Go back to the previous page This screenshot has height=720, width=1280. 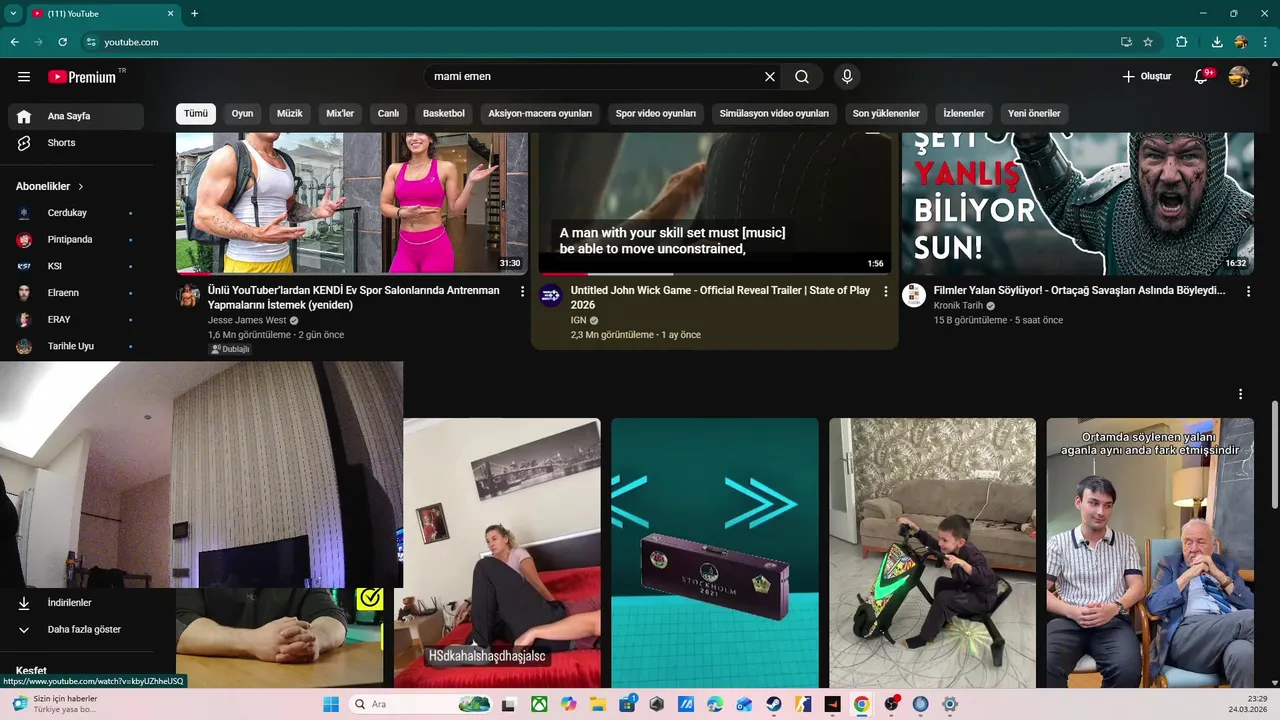pos(15,42)
